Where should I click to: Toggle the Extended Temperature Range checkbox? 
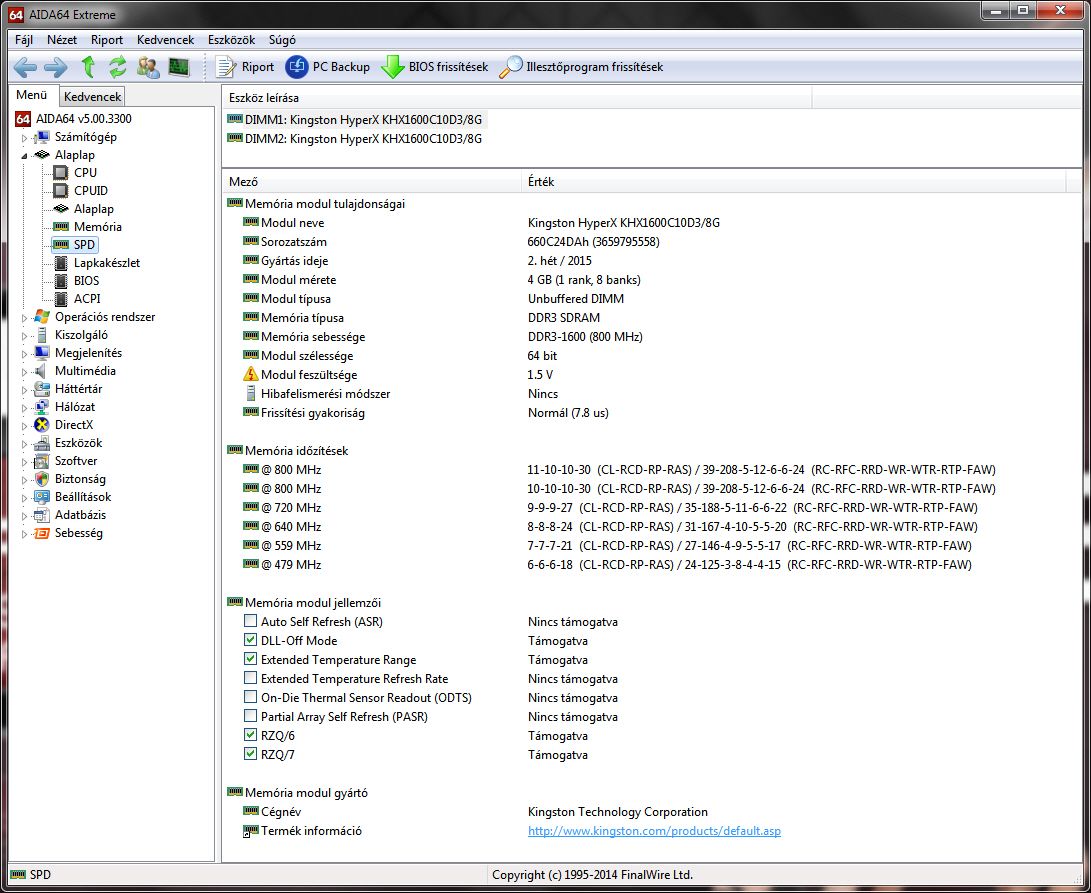click(250, 658)
